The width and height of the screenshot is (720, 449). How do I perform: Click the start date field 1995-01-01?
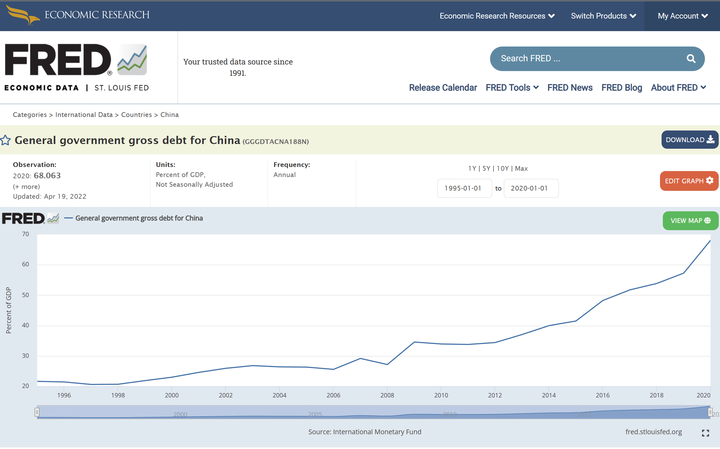coord(465,188)
